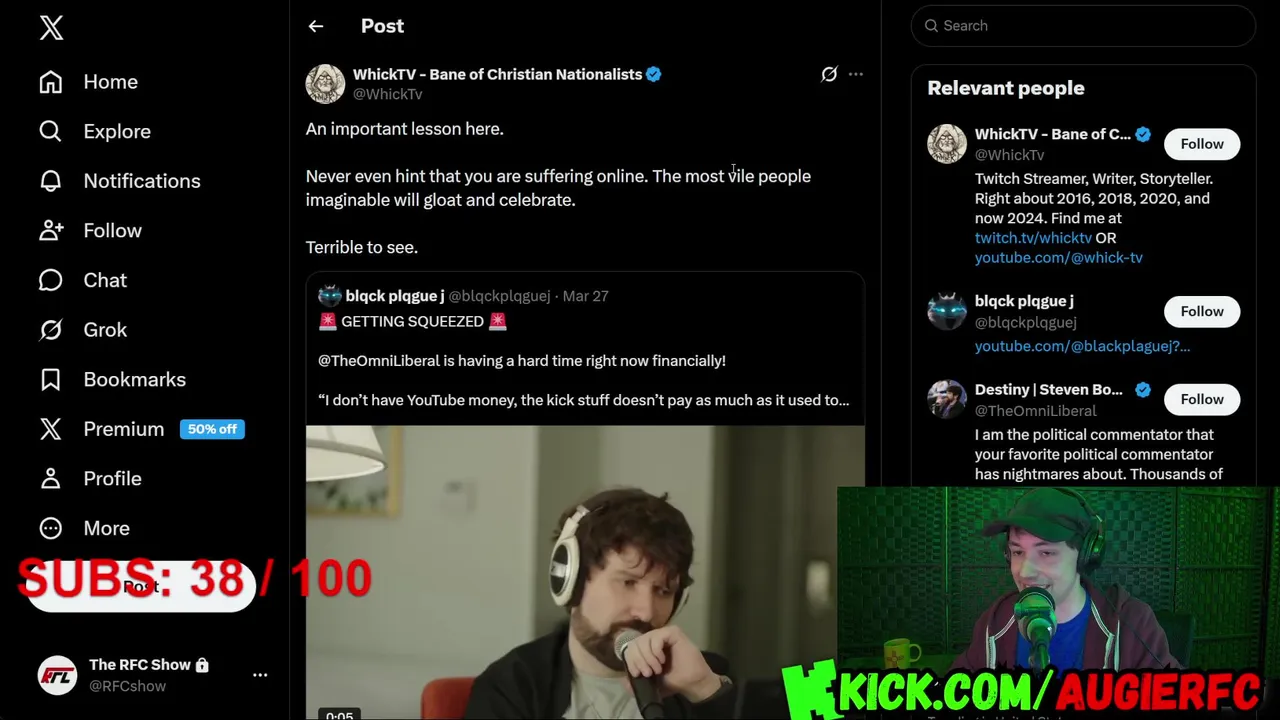Image resolution: width=1280 pixels, height=720 pixels.
Task: Go to Home in sidebar
Action: coord(88,82)
